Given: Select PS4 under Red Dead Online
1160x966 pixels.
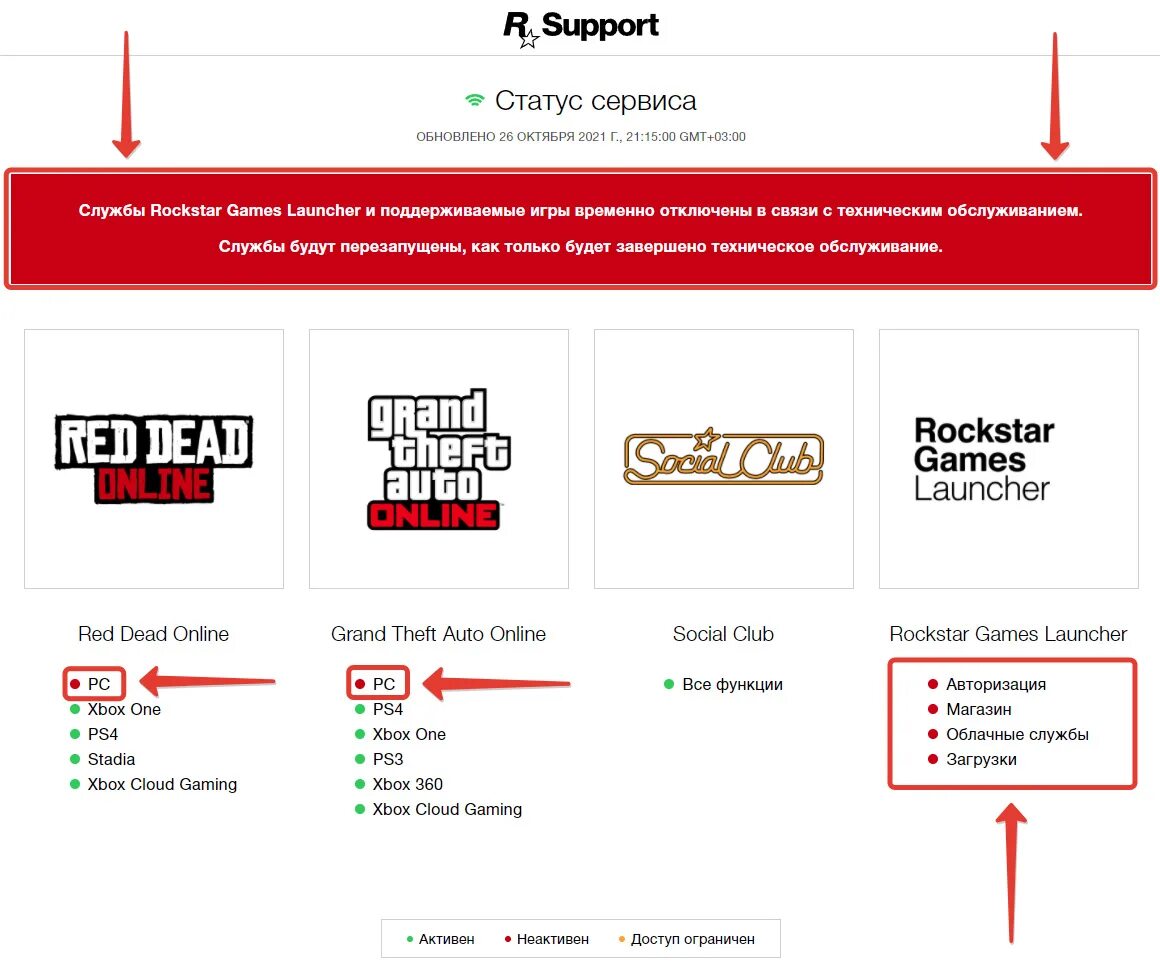Looking at the screenshot, I should click(x=103, y=734).
